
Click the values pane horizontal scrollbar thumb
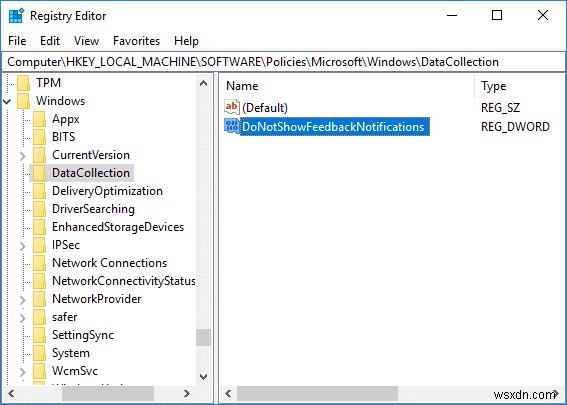317,393
